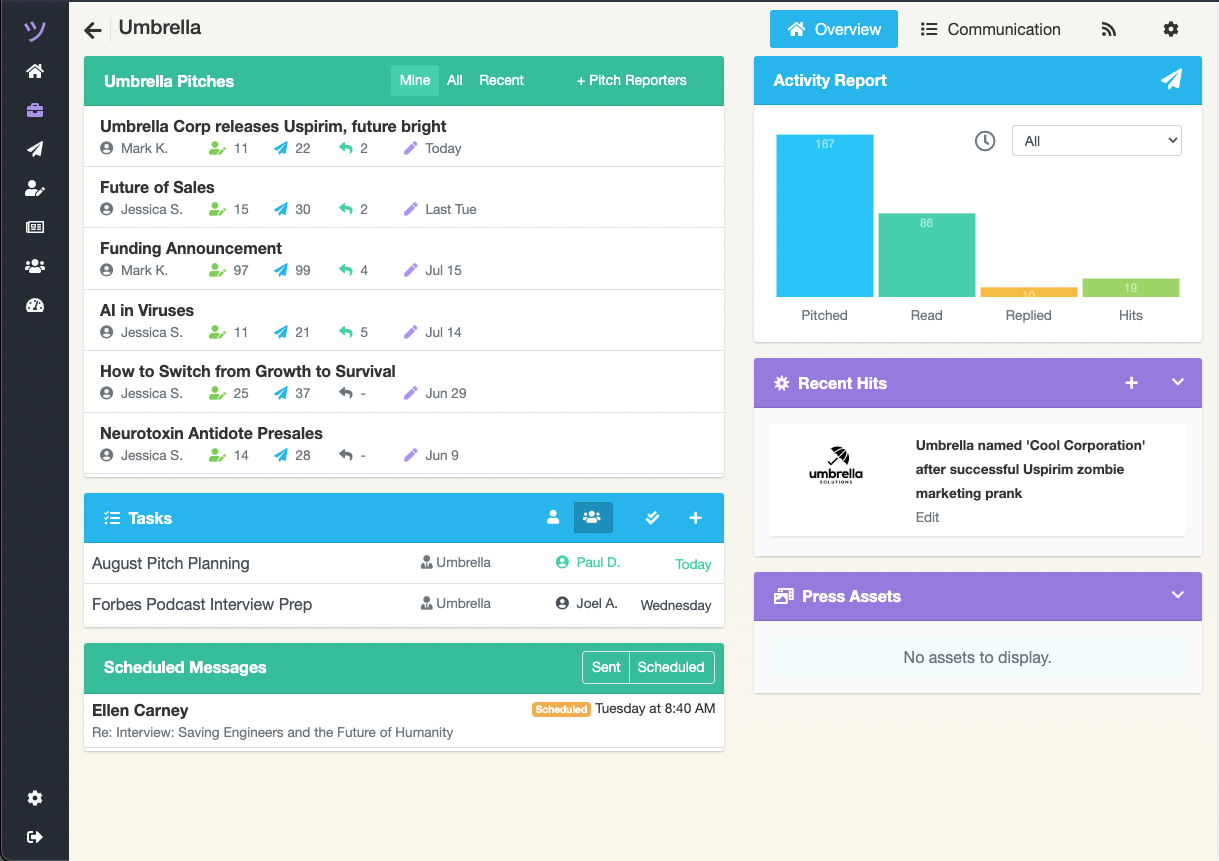
Task: Click the No assets to display message
Action: (x=977, y=657)
